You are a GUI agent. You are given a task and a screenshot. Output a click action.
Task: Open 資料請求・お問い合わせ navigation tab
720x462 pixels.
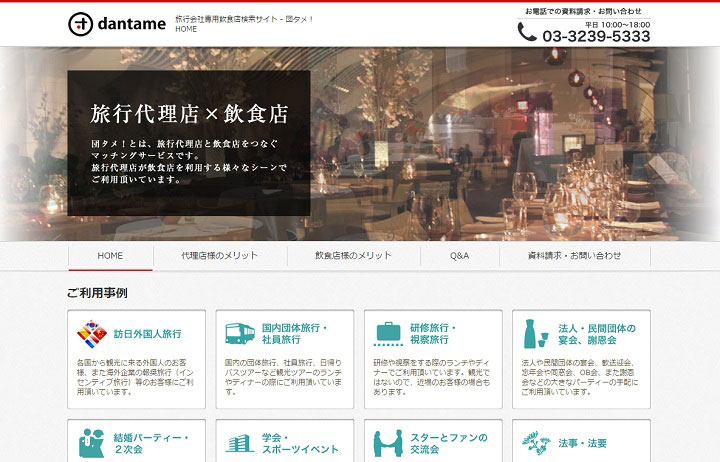pos(574,256)
